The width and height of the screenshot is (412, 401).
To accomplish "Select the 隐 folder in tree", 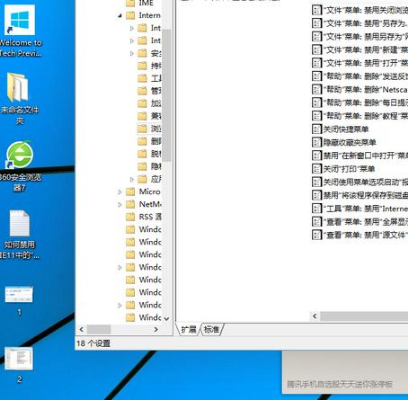I will coord(149,166).
